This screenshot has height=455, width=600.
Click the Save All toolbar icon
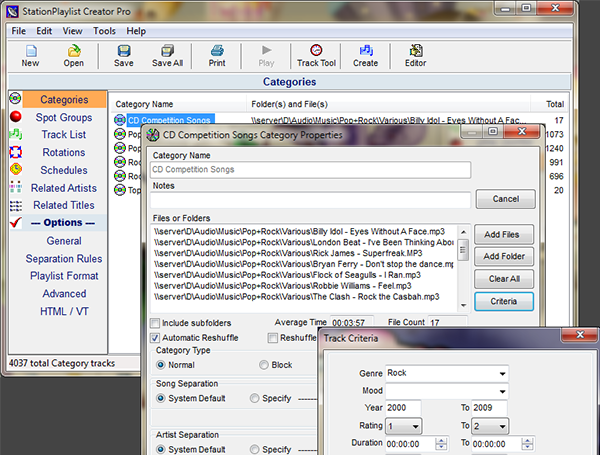(167, 56)
